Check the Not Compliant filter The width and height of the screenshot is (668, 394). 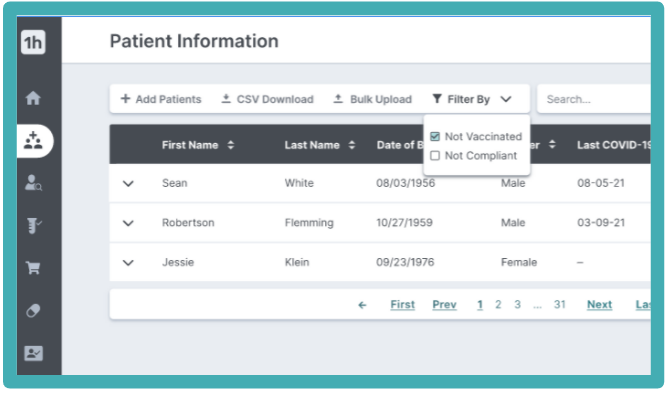(435, 155)
